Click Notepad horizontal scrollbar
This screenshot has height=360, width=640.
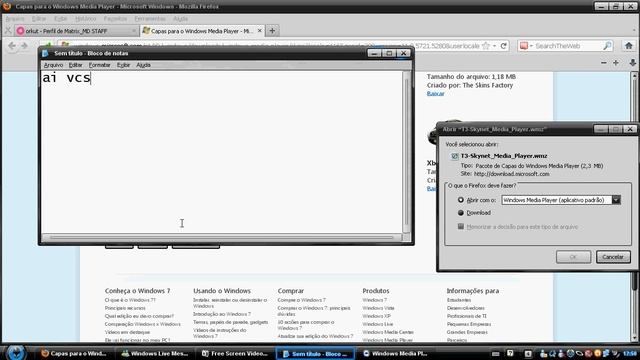pyautogui.click(x=222, y=237)
